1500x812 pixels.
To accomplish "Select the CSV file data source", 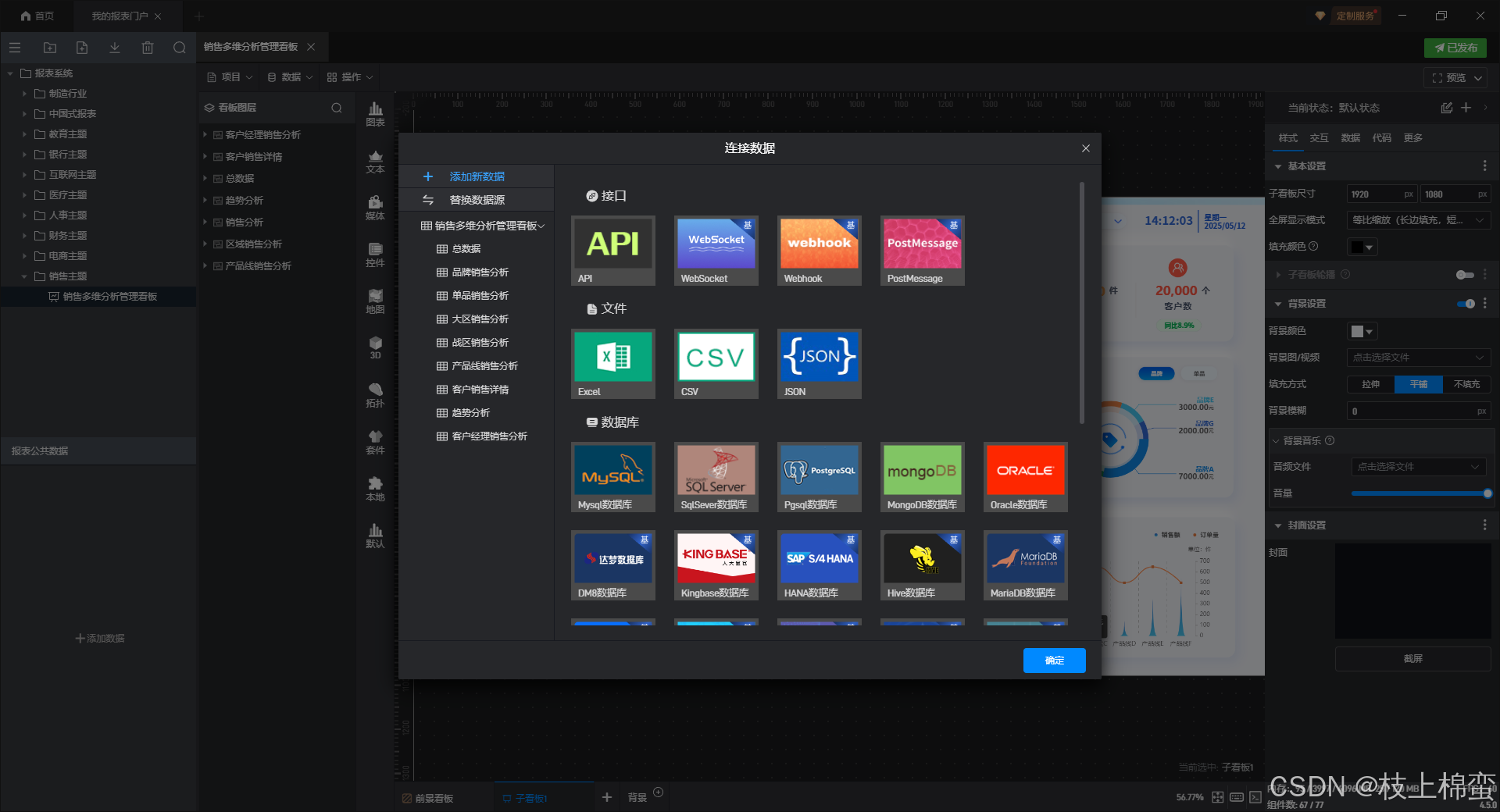I will pyautogui.click(x=716, y=364).
